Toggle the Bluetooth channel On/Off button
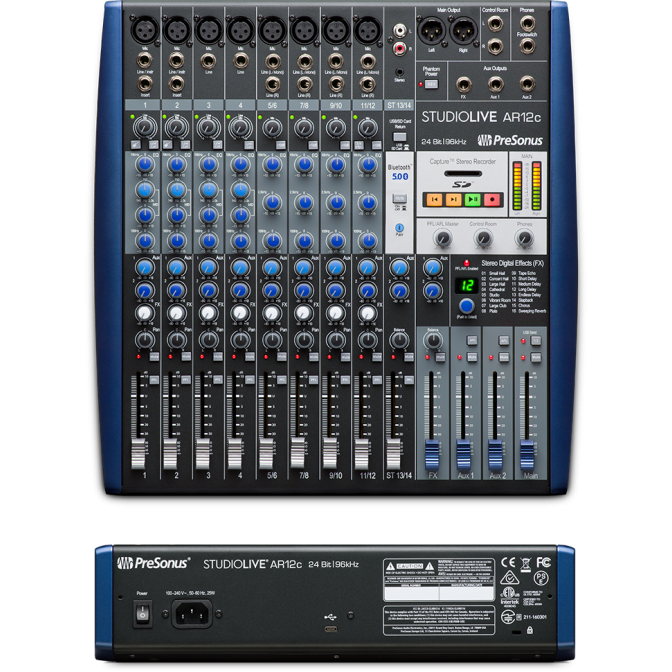The width and height of the screenshot is (672, 672). [x=399, y=198]
